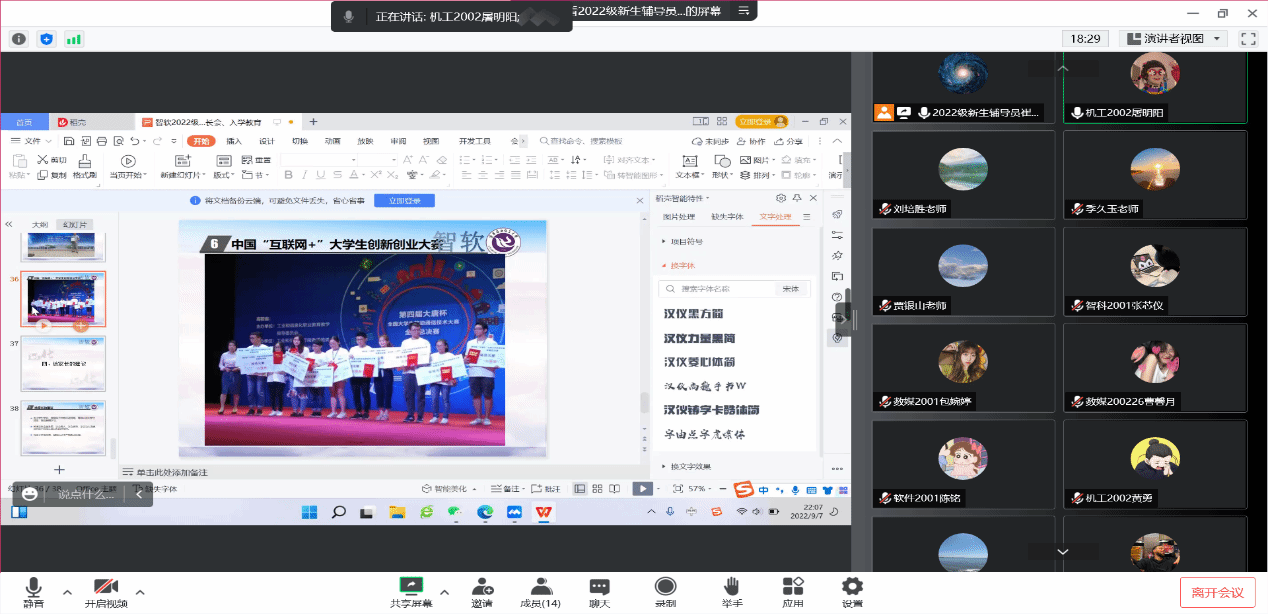The image size is (1268, 614).
Task: Collapse the chat input bar arrow
Action: tap(139, 494)
